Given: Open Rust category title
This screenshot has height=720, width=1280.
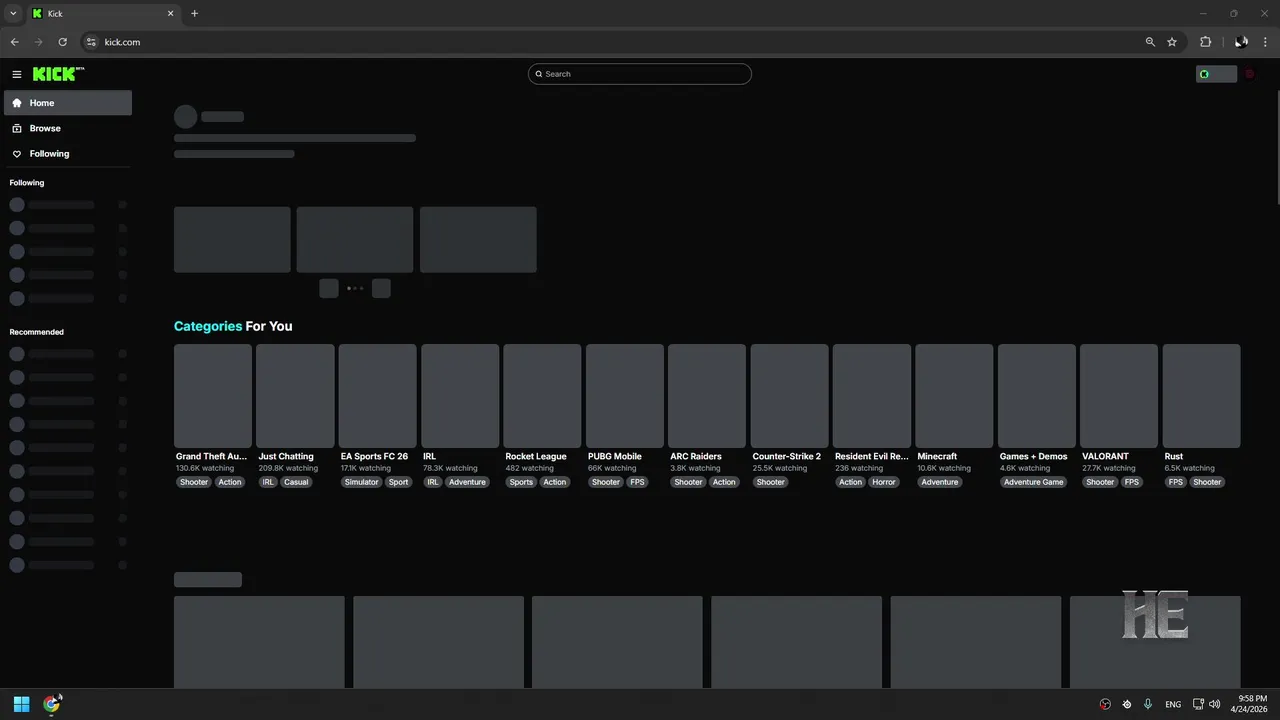Looking at the screenshot, I should pos(1174,456).
